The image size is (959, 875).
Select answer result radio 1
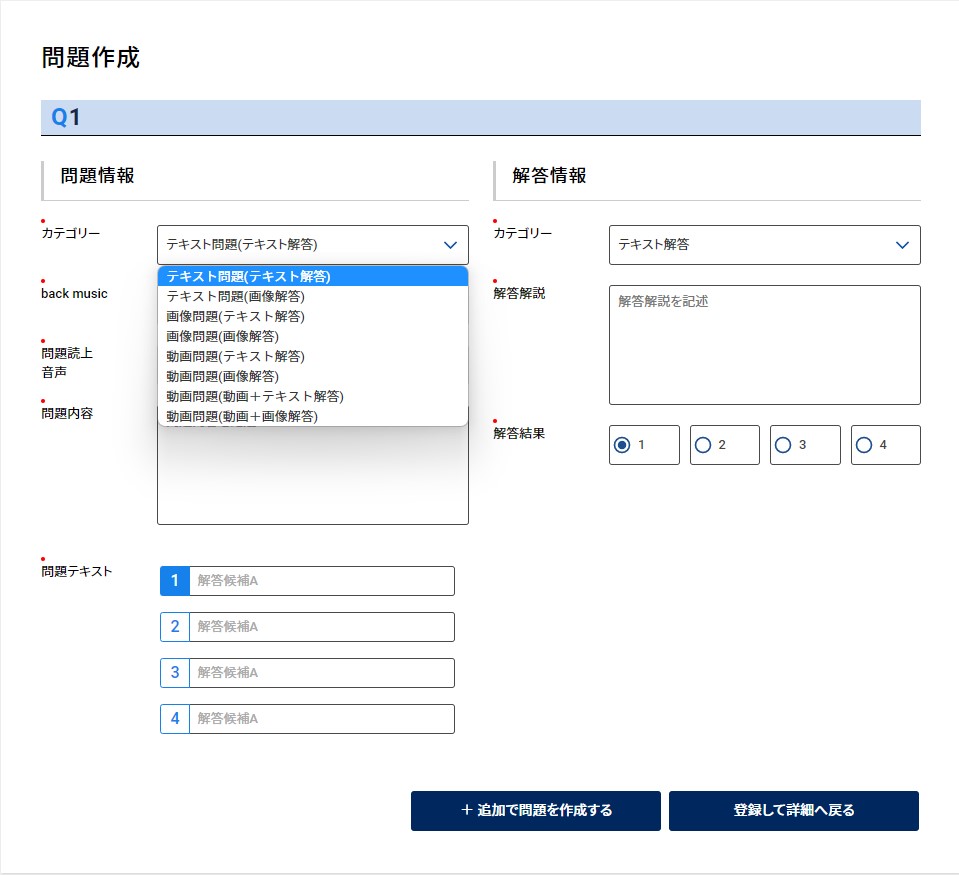(622, 445)
